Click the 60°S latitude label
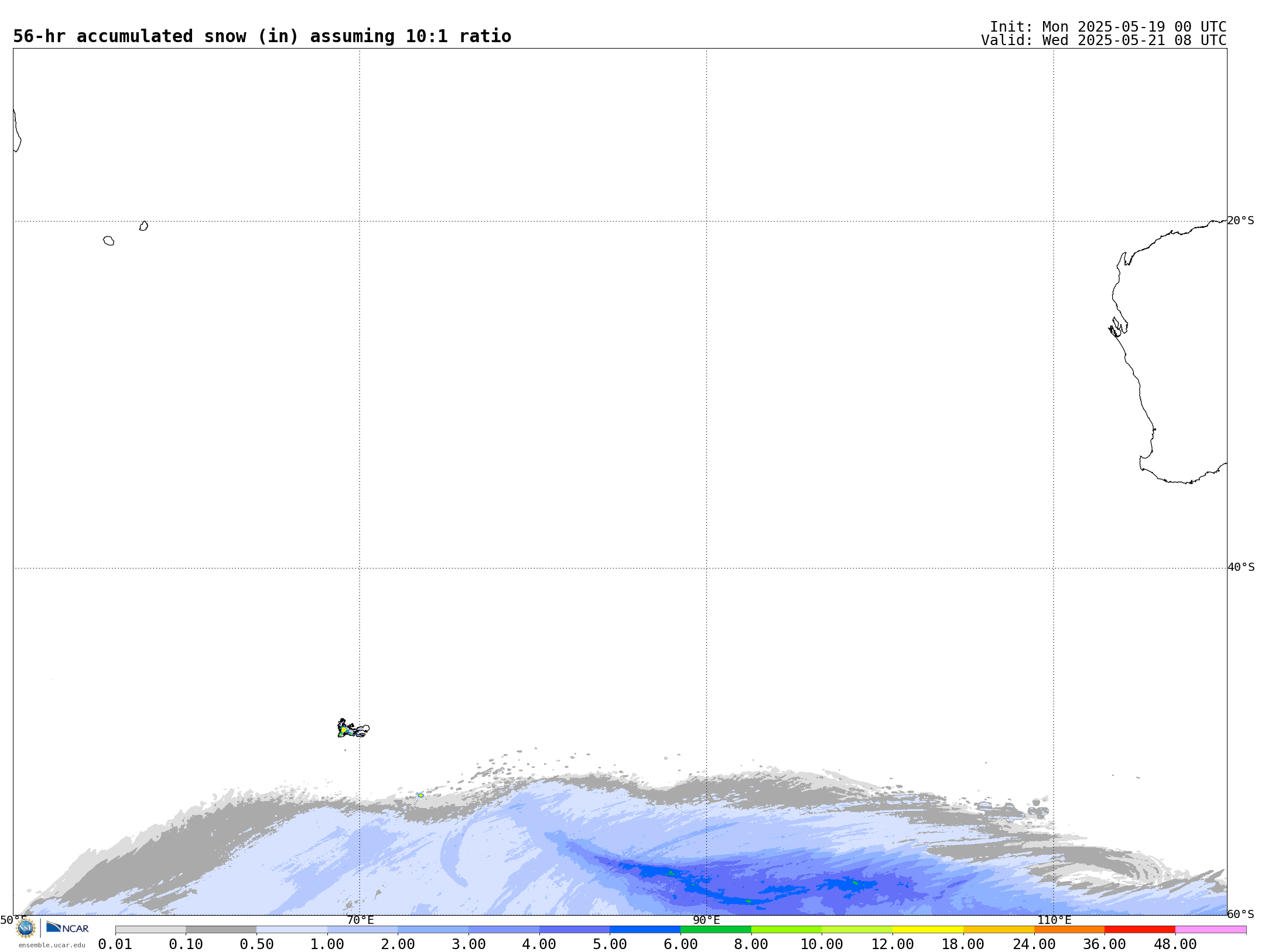Viewport: 1265px width, 952px height. pos(1240,914)
